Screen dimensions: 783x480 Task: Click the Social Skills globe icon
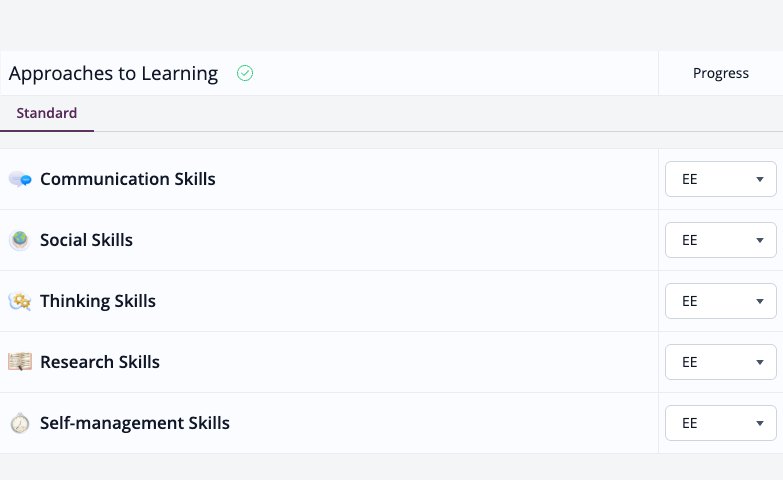(20, 240)
